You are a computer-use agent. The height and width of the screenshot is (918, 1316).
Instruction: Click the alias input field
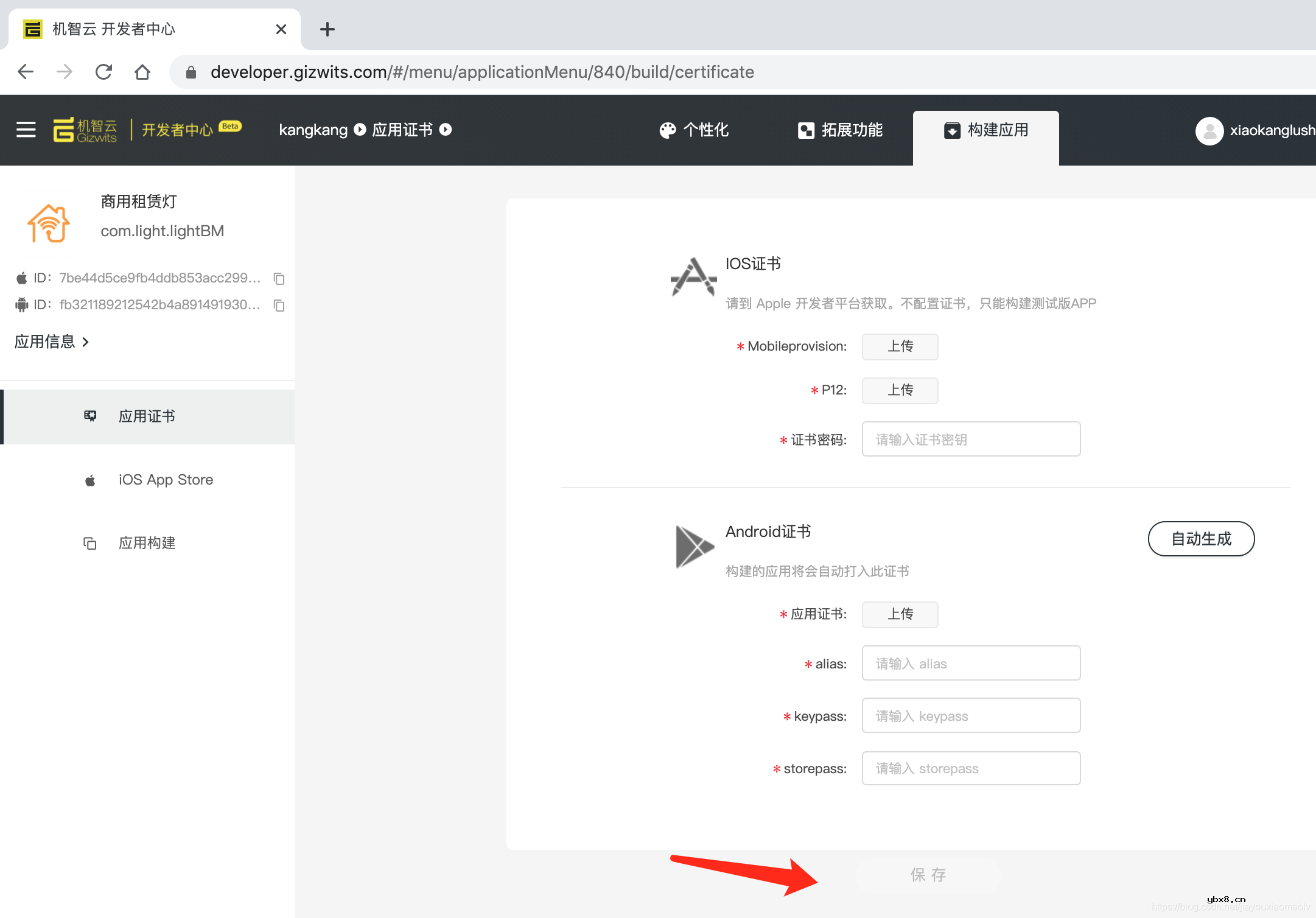970,663
